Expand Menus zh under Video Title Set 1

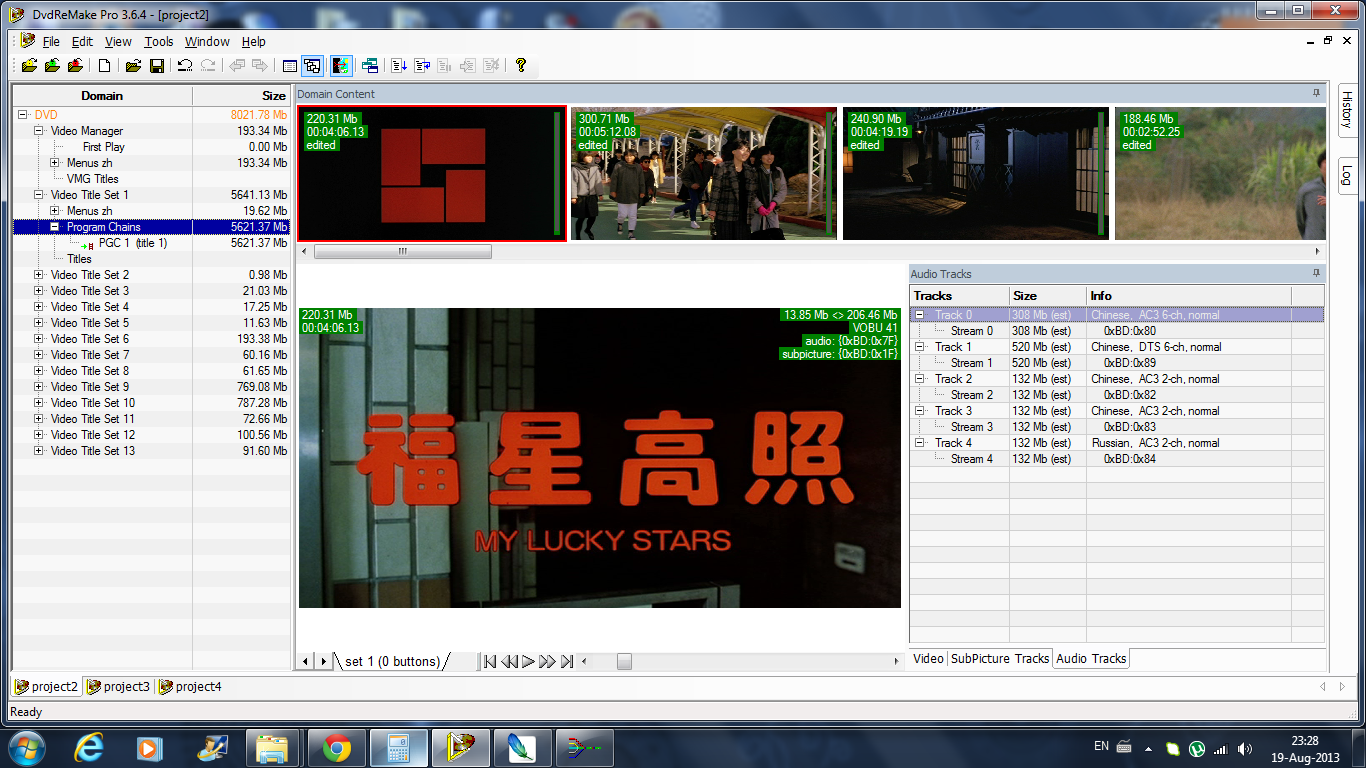click(x=55, y=211)
